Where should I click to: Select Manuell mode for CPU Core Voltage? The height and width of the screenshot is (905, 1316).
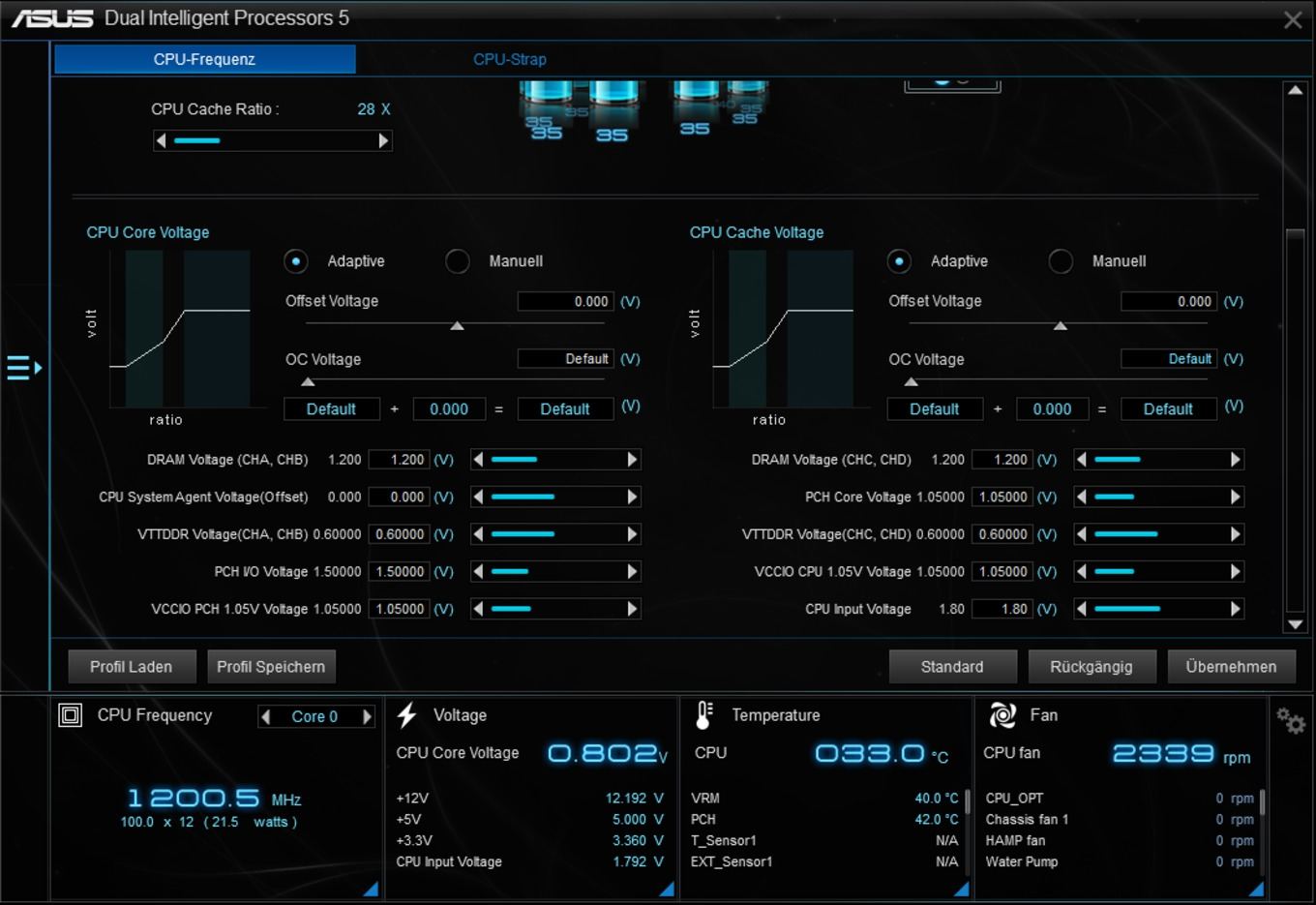click(458, 261)
